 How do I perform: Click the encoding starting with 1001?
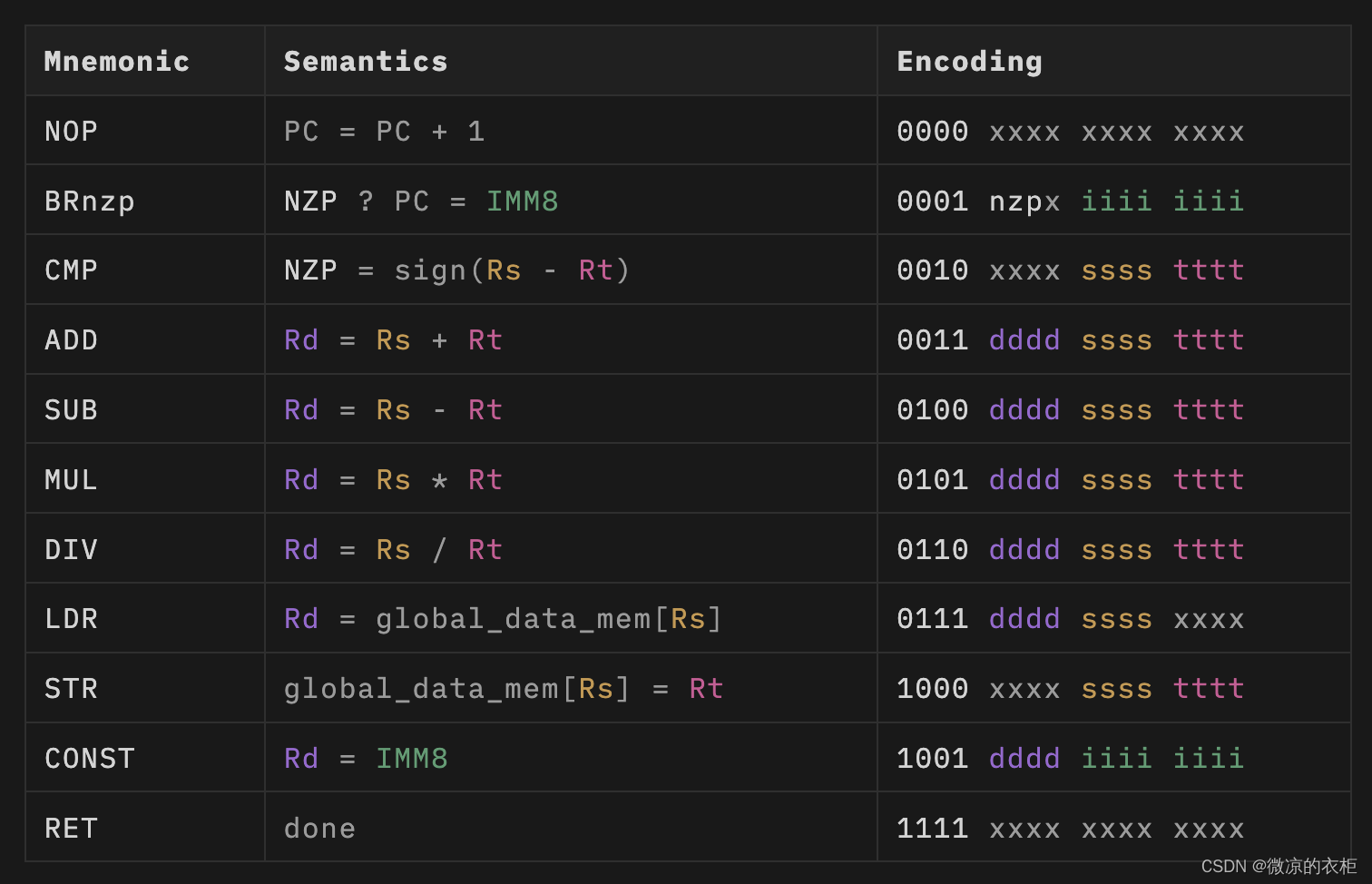[x=1070, y=759]
